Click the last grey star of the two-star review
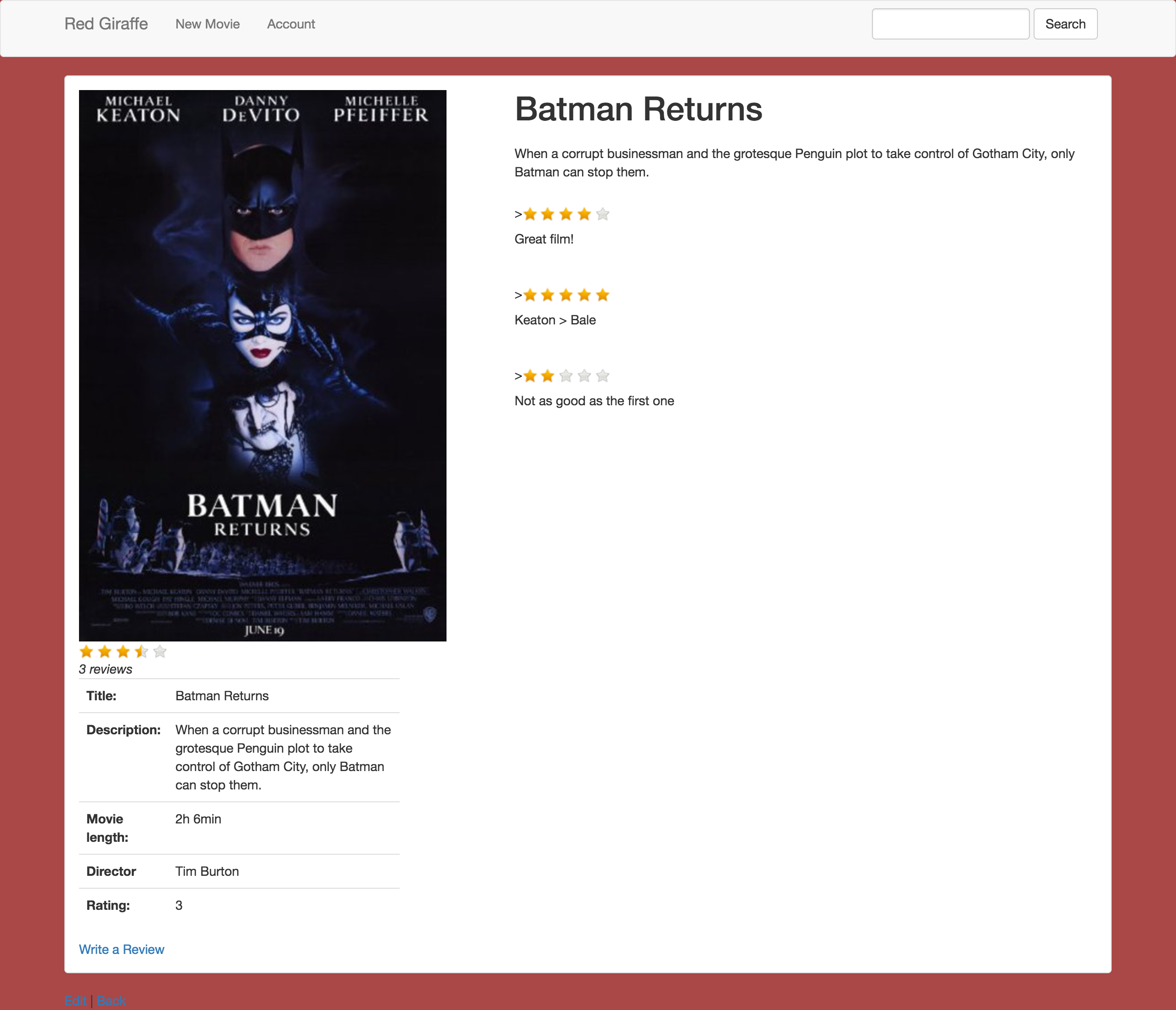Screen dimensions: 1176x1010 pyautogui.click(x=603, y=376)
